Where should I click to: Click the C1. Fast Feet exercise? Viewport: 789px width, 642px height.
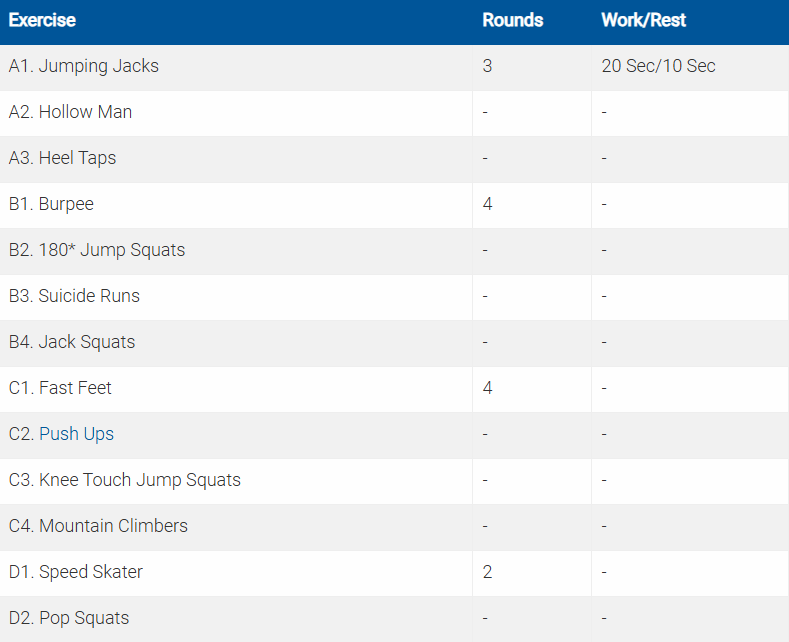60,388
